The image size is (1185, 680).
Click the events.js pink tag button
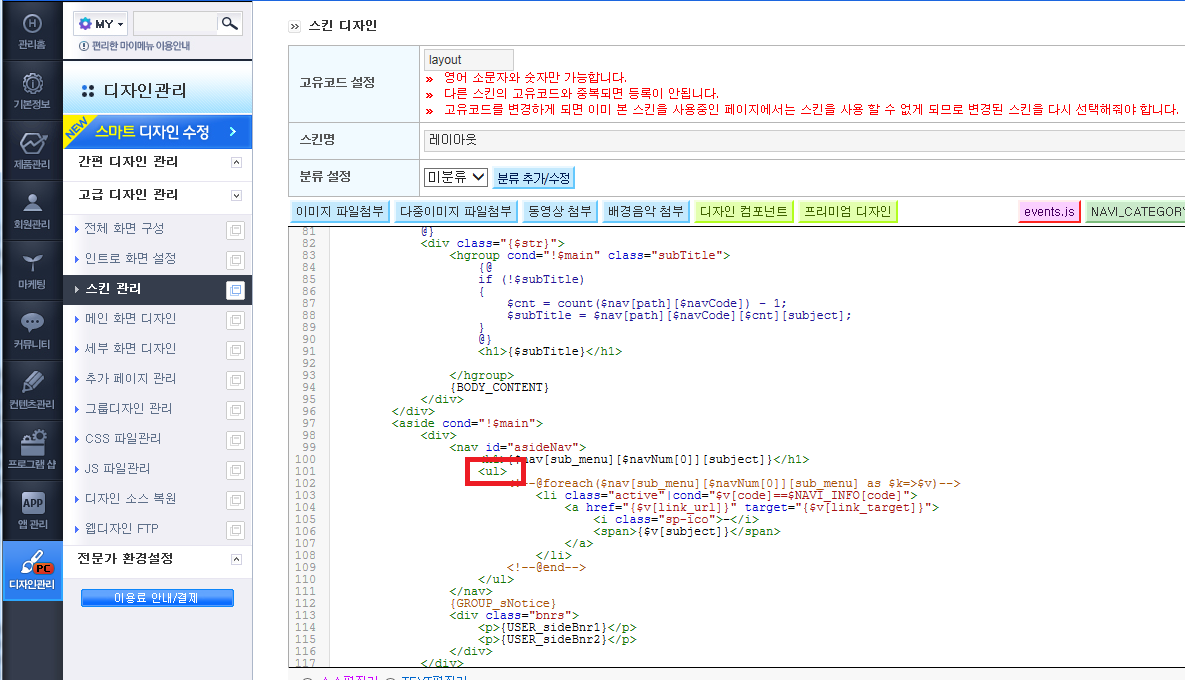coord(1049,212)
